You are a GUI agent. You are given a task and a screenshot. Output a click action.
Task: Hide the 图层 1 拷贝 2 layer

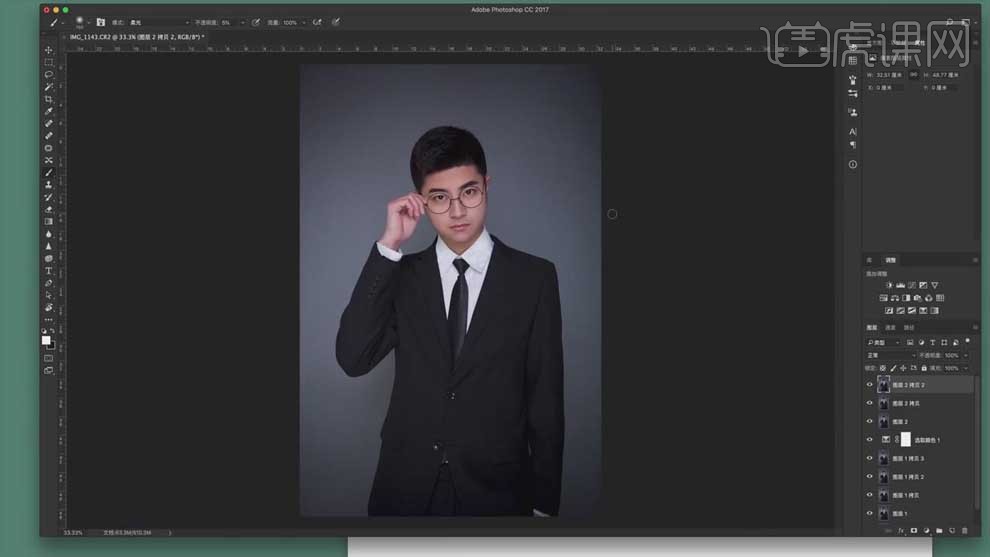click(869, 477)
